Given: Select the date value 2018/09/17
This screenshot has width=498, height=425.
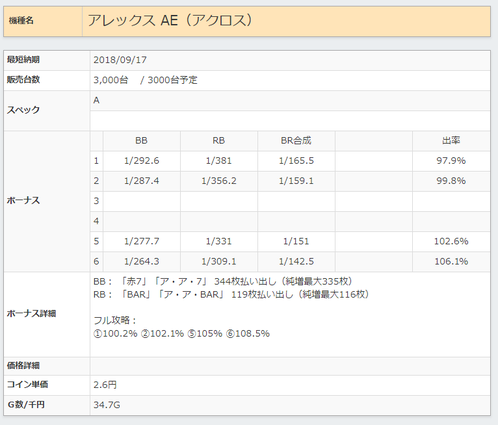Looking at the screenshot, I should pyautogui.click(x=120, y=60).
